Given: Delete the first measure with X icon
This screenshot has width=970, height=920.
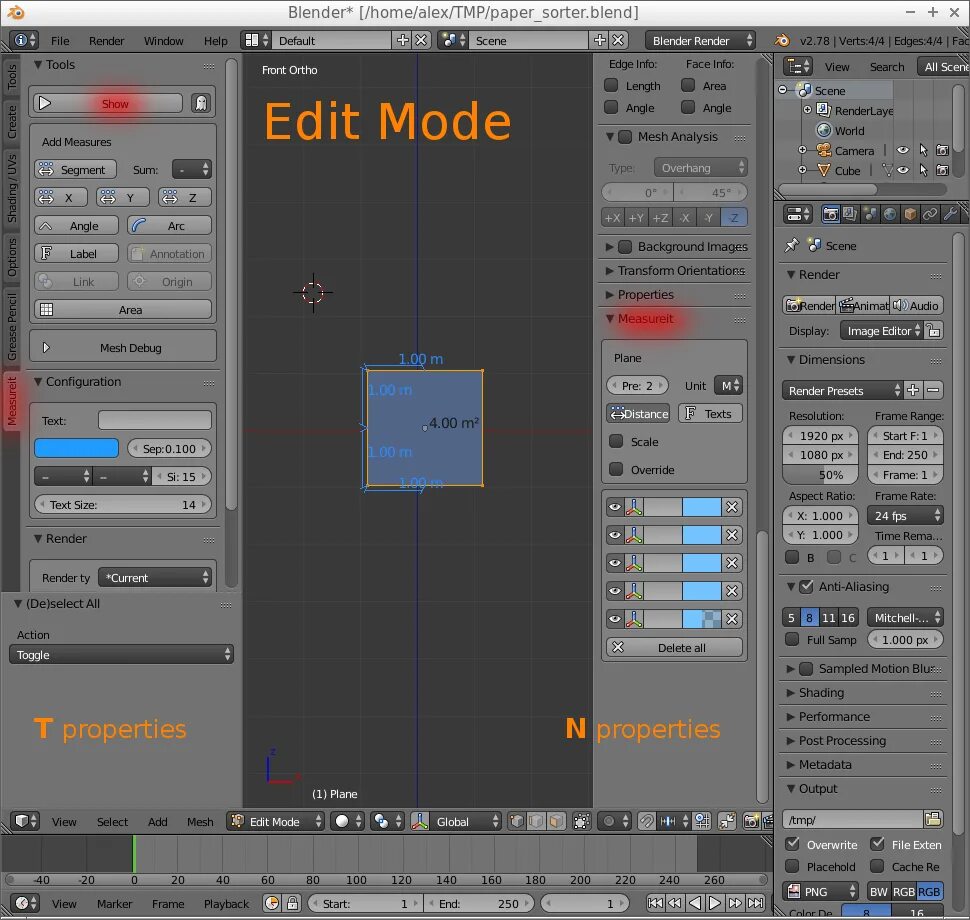Looking at the screenshot, I should pos(732,507).
